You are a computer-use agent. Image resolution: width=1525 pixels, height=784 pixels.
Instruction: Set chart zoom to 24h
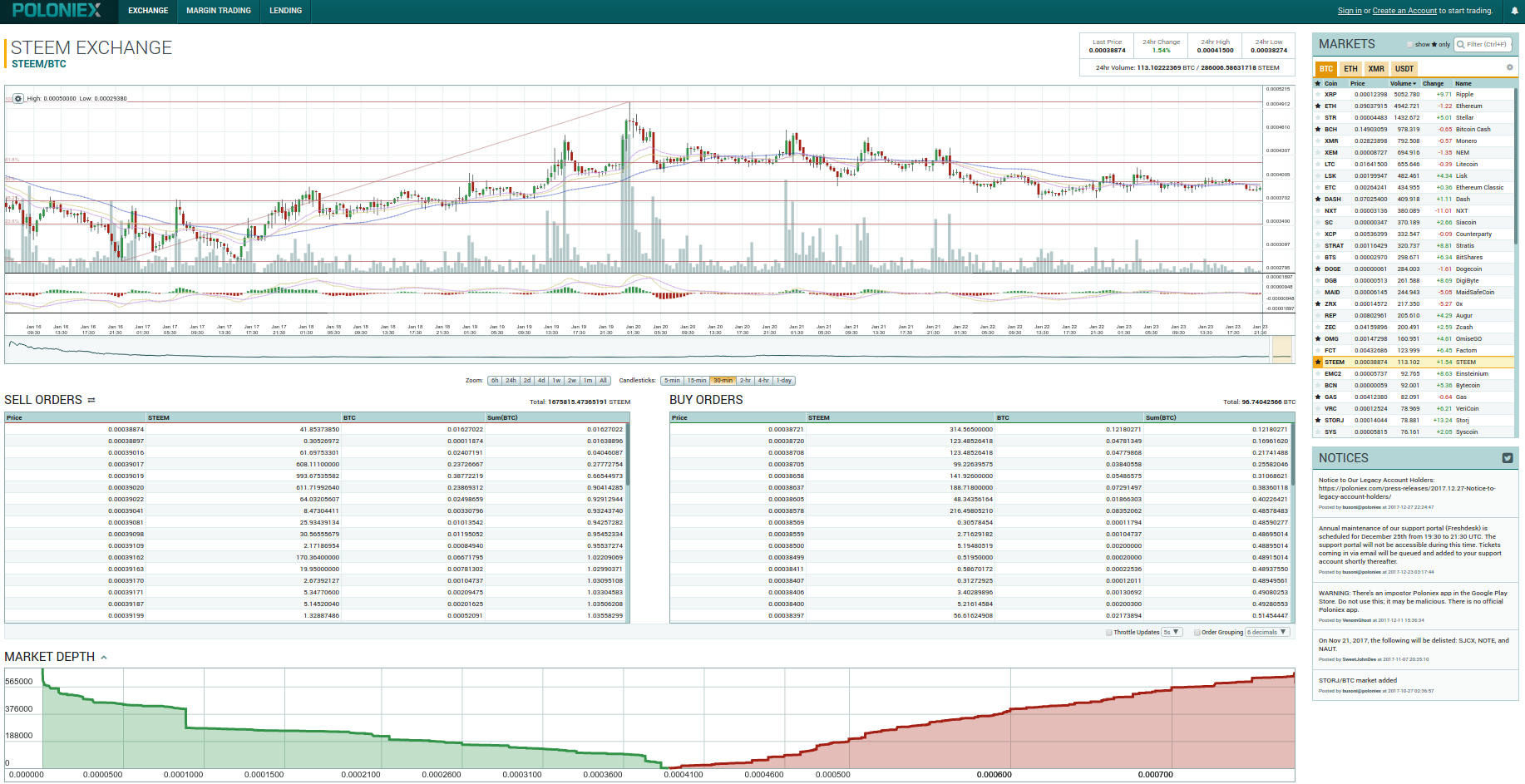click(x=511, y=381)
